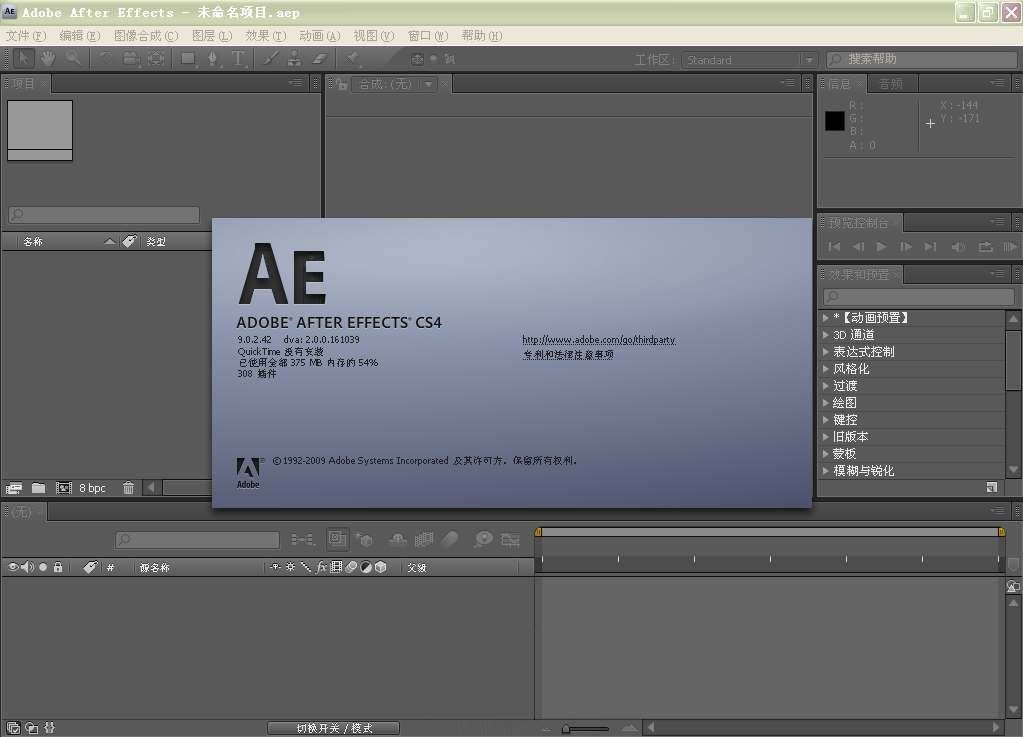Open the 工作区 Standard workspace dropdown
The width and height of the screenshot is (1023, 737).
pos(751,60)
